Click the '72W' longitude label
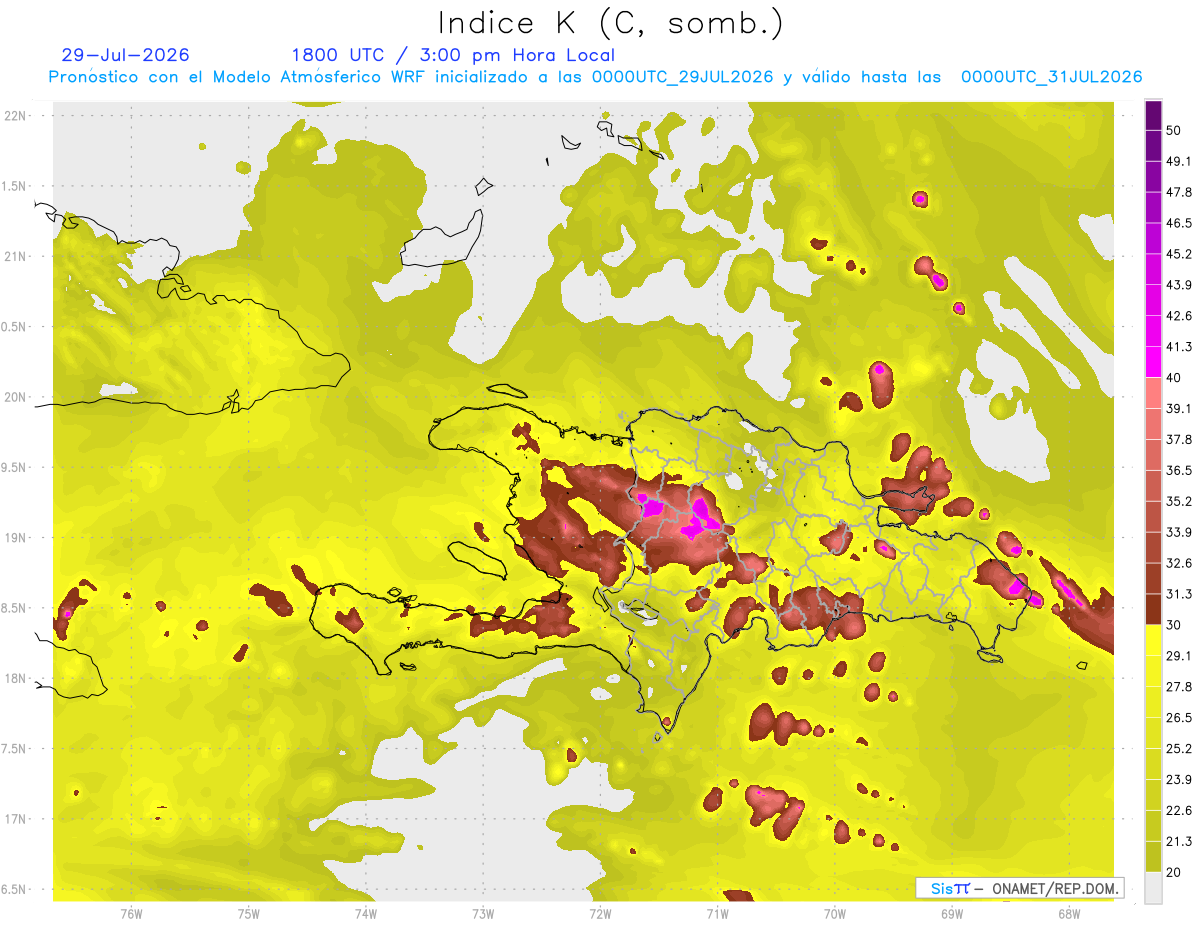The height and width of the screenshot is (927, 1200). tap(600, 914)
